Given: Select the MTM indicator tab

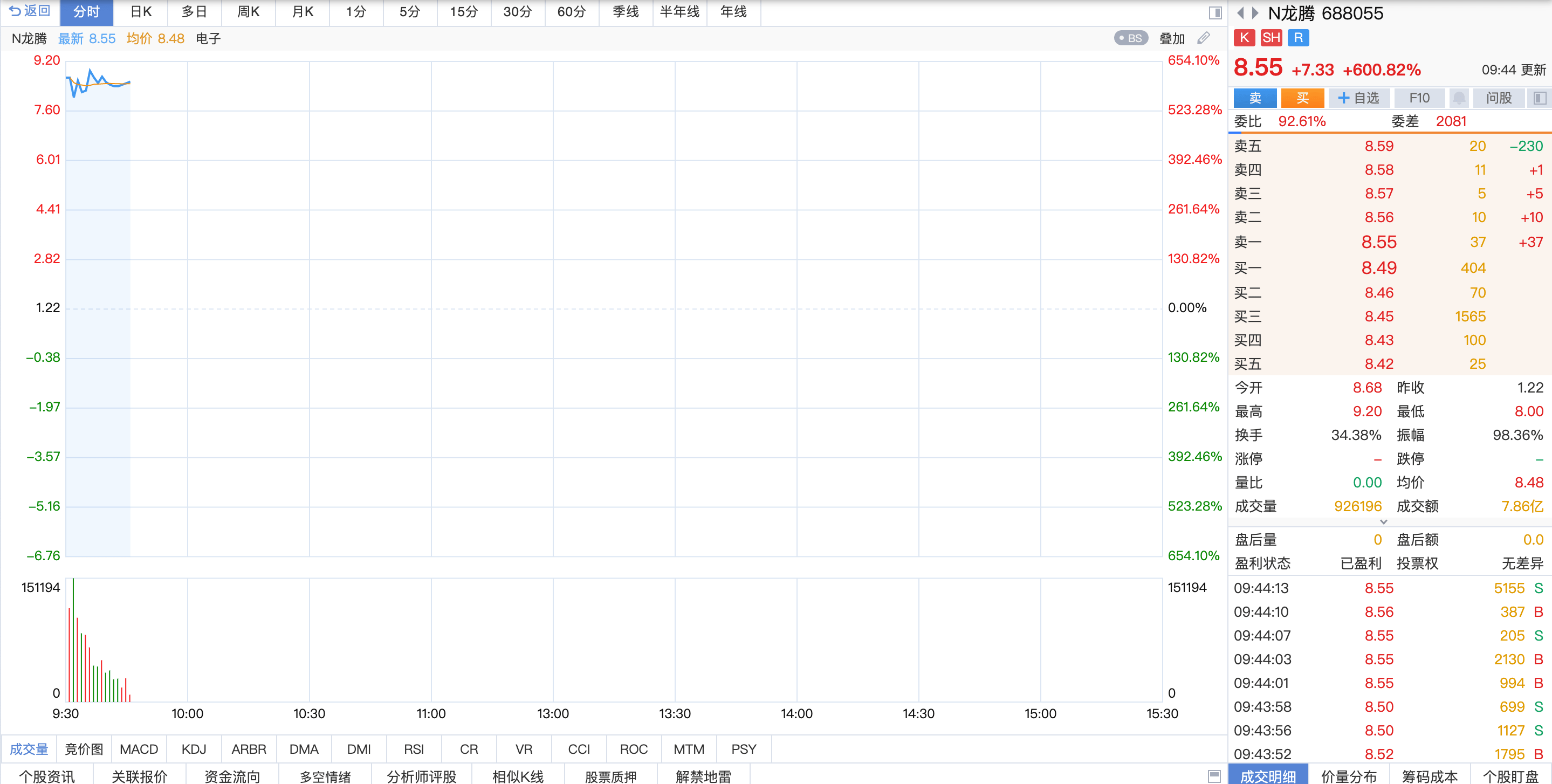Looking at the screenshot, I should pos(689,749).
